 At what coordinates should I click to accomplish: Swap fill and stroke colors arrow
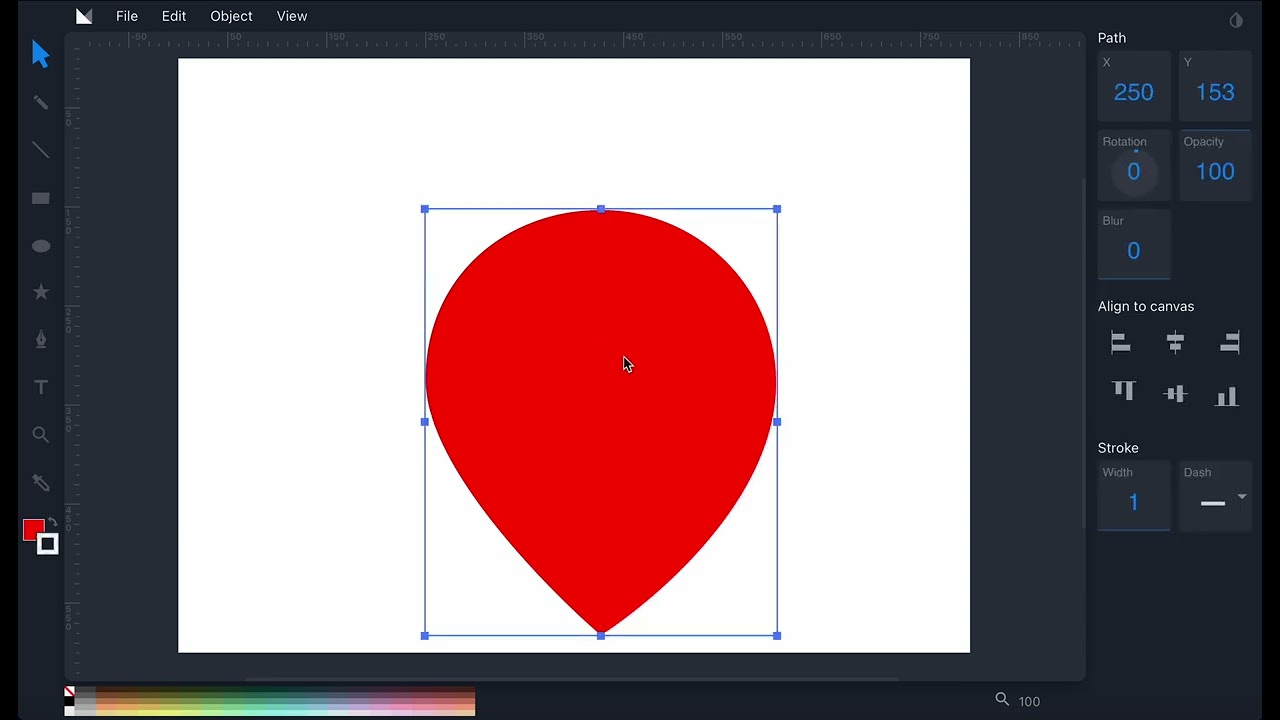tap(53, 522)
